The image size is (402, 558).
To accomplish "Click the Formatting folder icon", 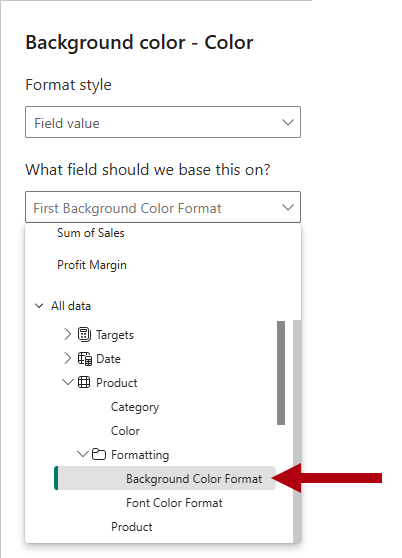I will (99, 454).
